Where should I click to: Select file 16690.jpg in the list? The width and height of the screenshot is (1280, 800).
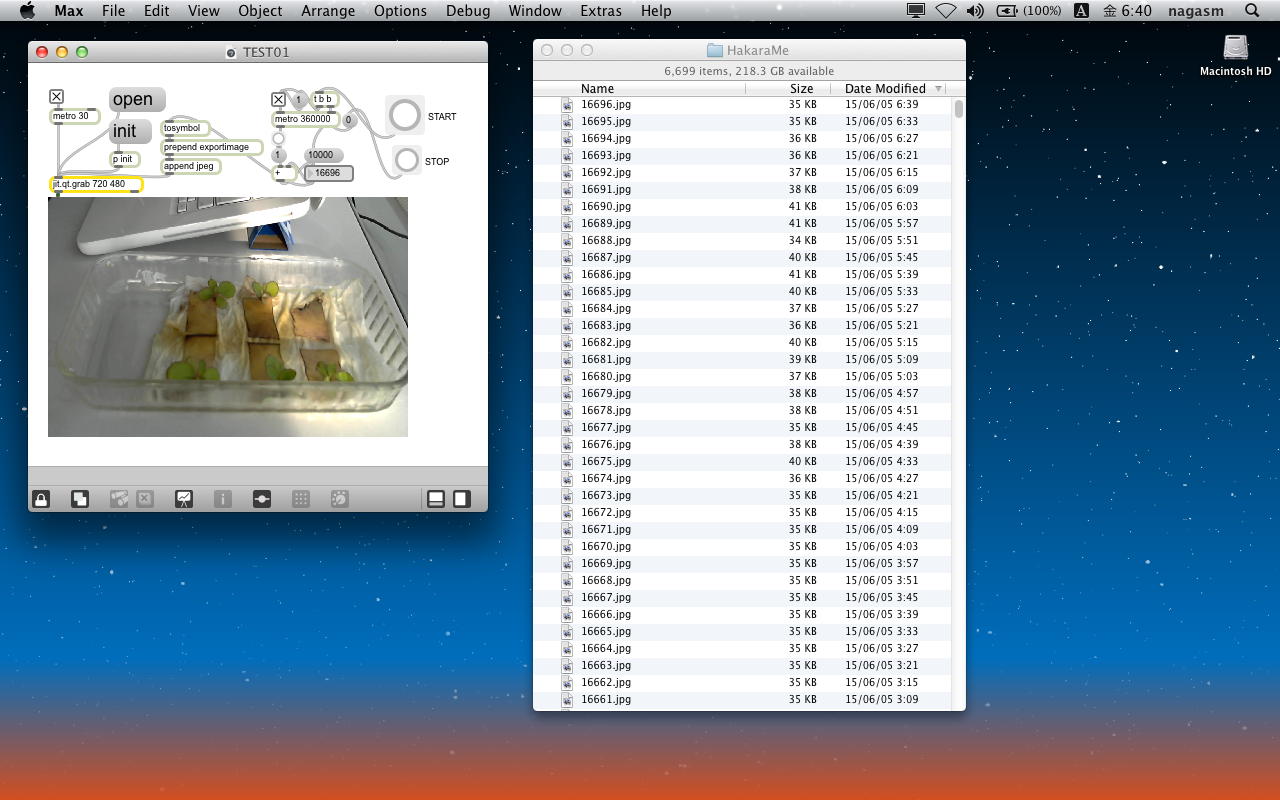(606, 206)
